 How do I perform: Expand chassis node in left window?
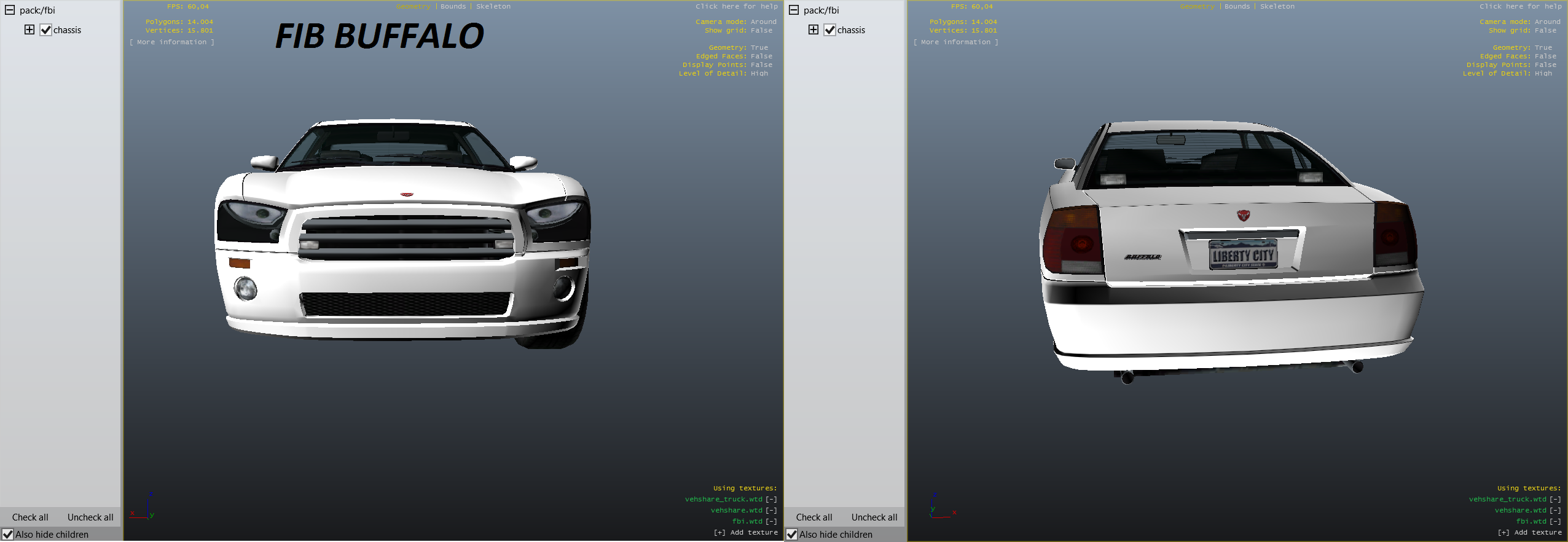pyautogui.click(x=29, y=29)
